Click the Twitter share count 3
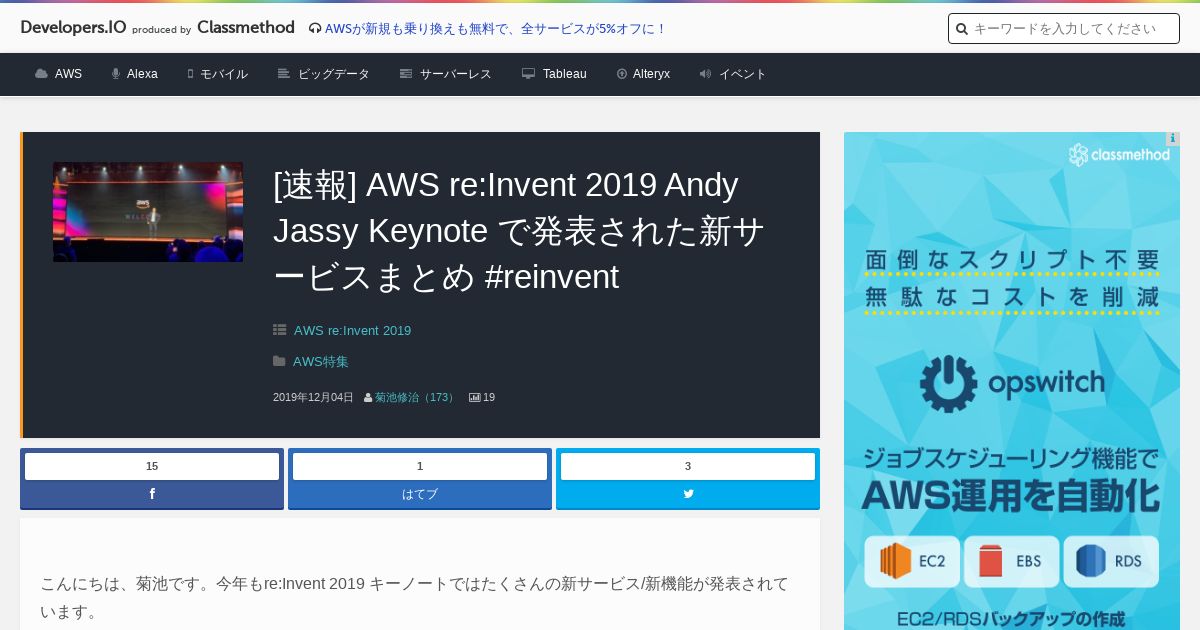 coord(688,466)
